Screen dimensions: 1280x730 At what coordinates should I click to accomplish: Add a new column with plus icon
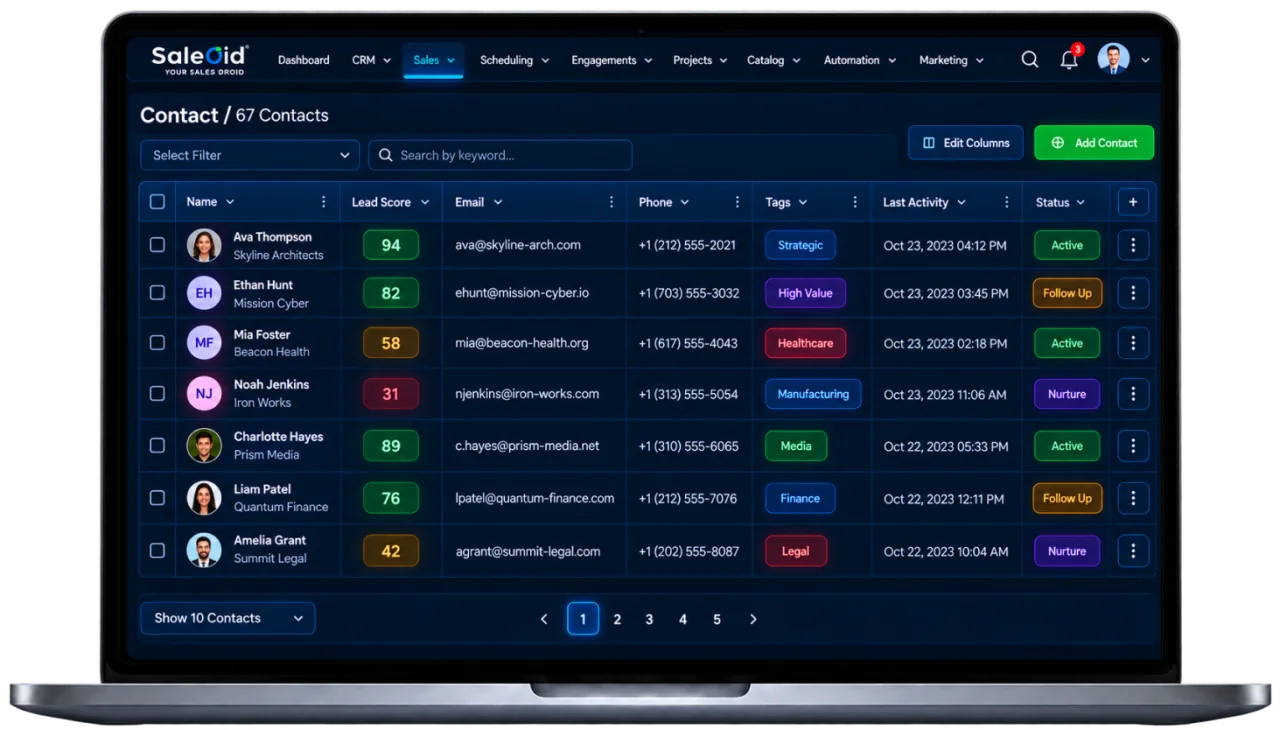coord(1133,202)
